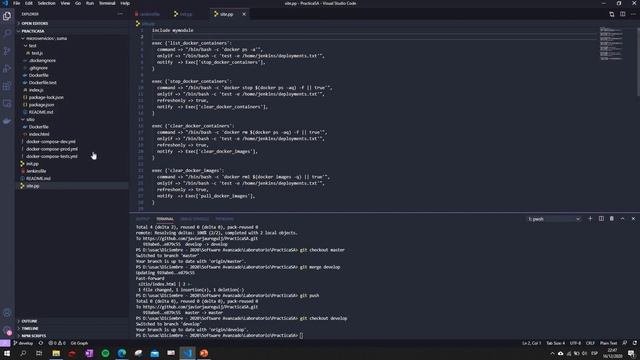This screenshot has height=360, width=640.
Task: Click Plain Text language mode
Action: 608,343
